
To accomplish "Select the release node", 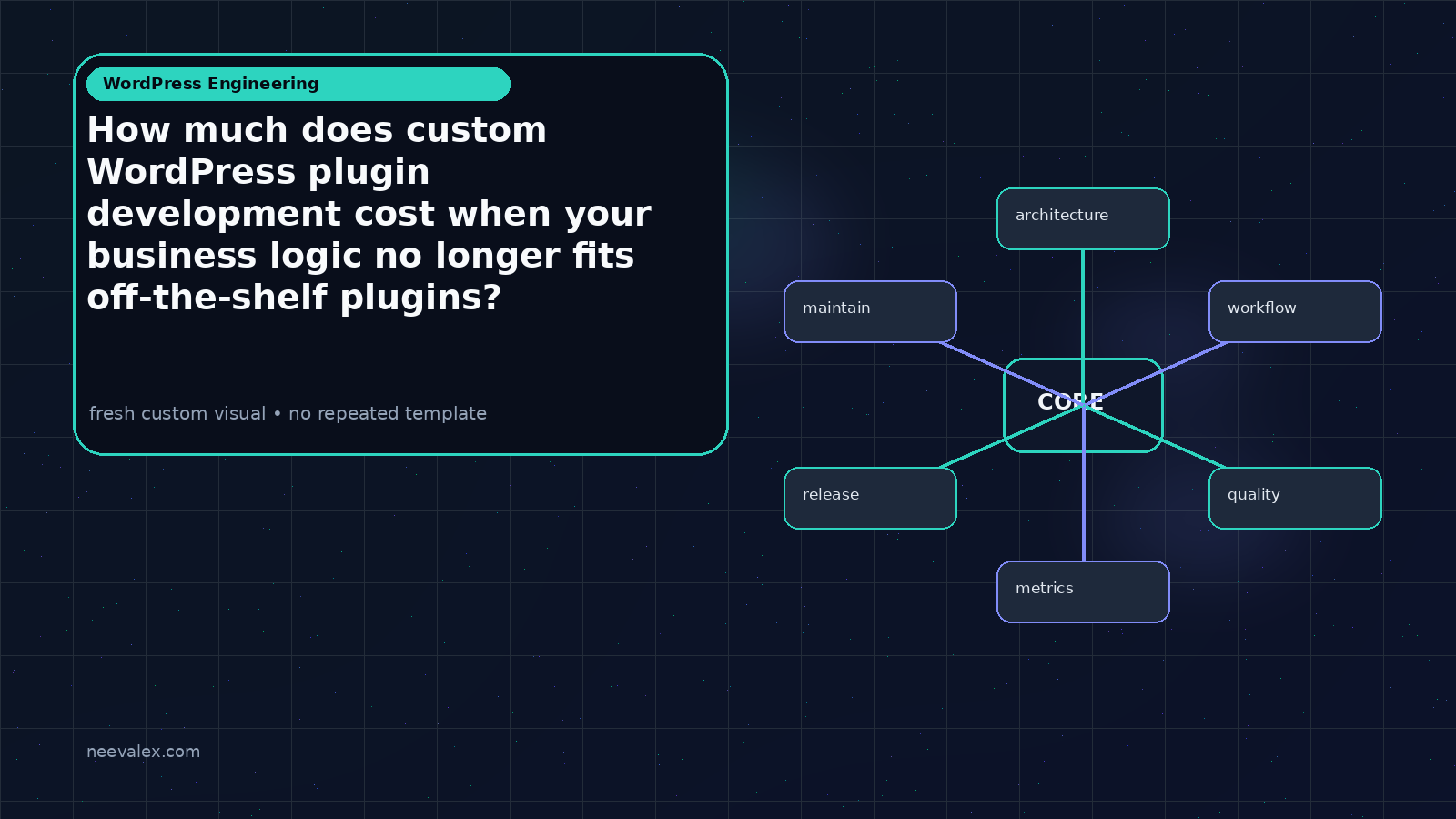I will click(870, 498).
